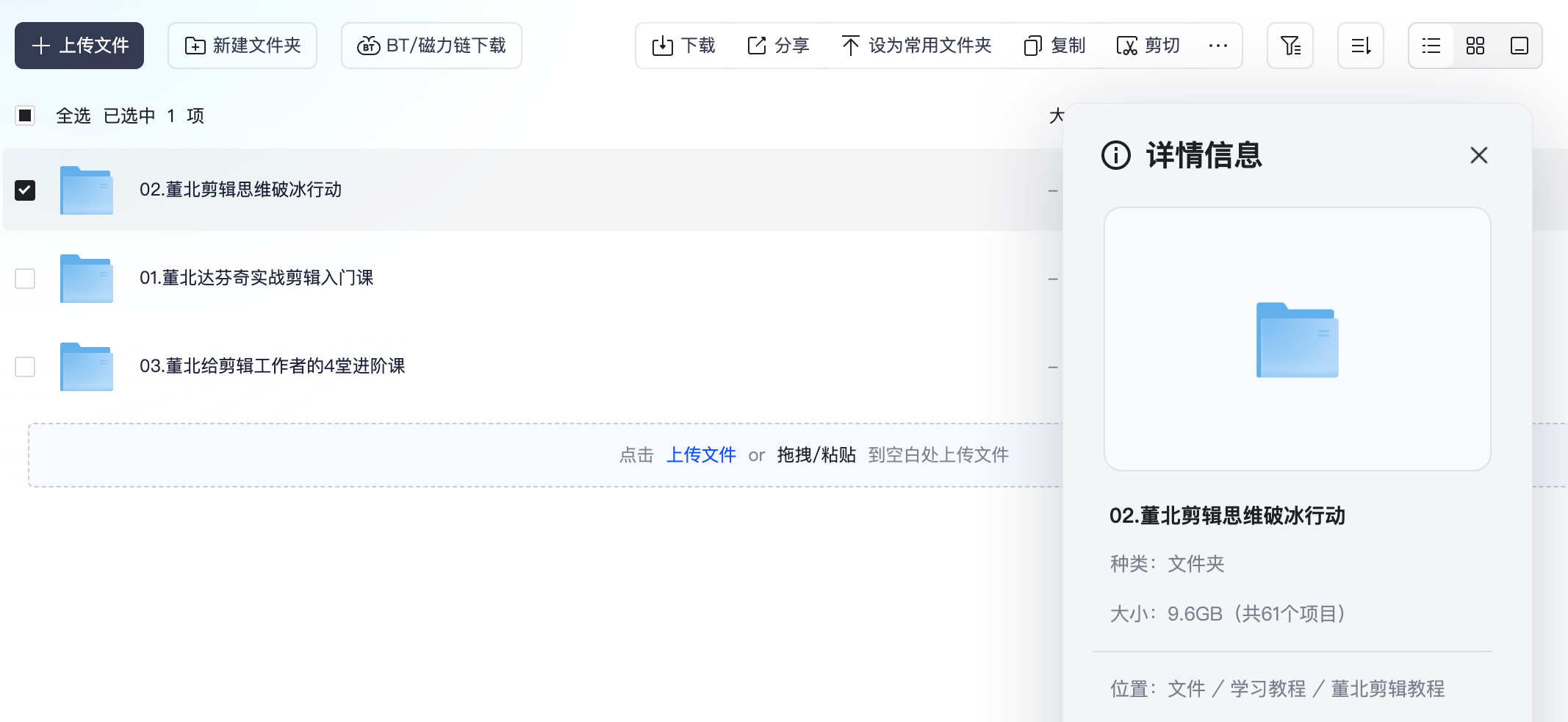Image resolution: width=1568 pixels, height=722 pixels.
Task: Click the BT/磁力链下载 icon
Action: click(x=369, y=45)
